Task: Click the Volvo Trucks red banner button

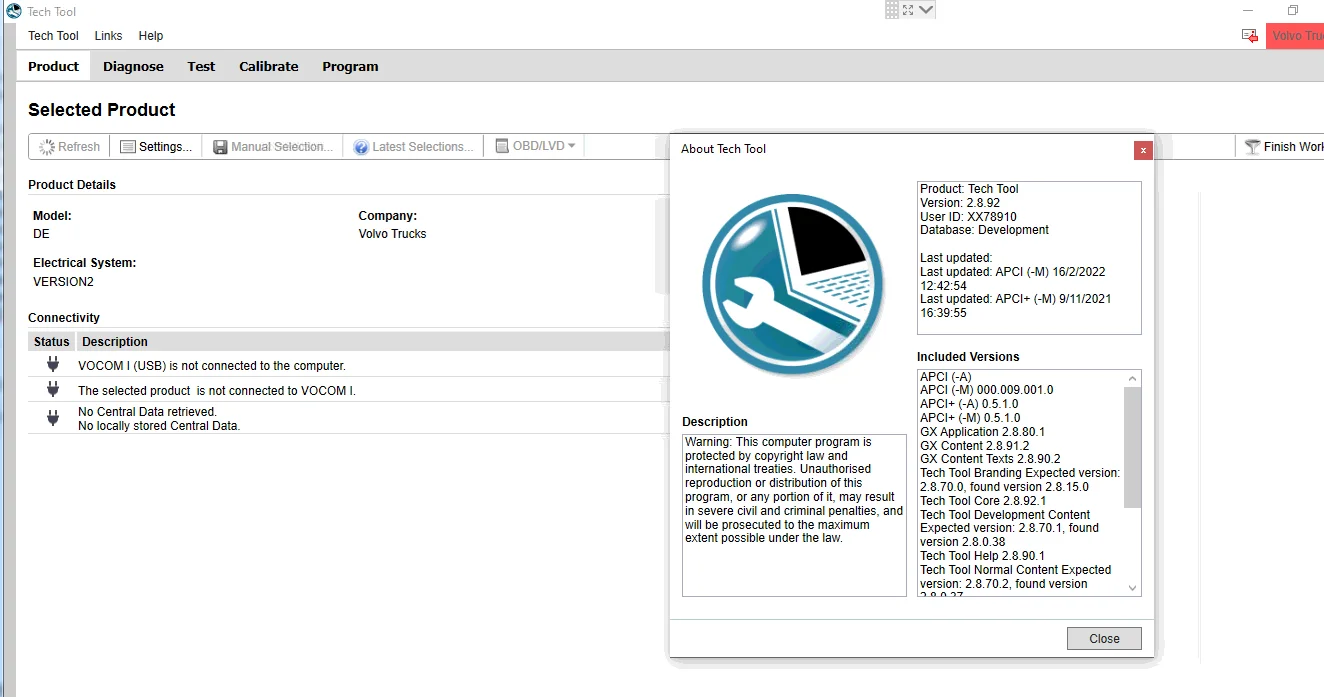Action: click(1295, 36)
